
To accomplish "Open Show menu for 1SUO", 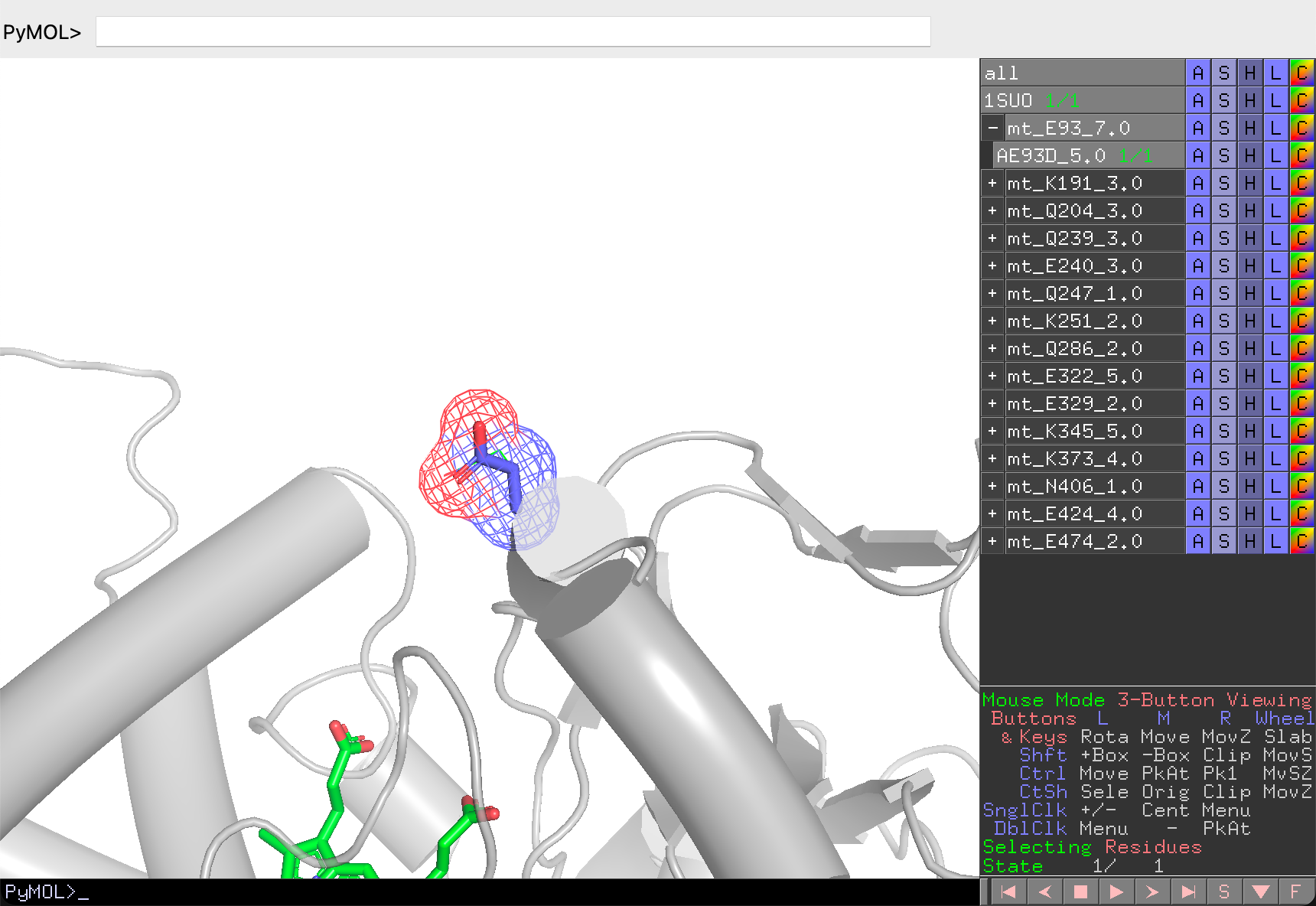I will point(1224,100).
